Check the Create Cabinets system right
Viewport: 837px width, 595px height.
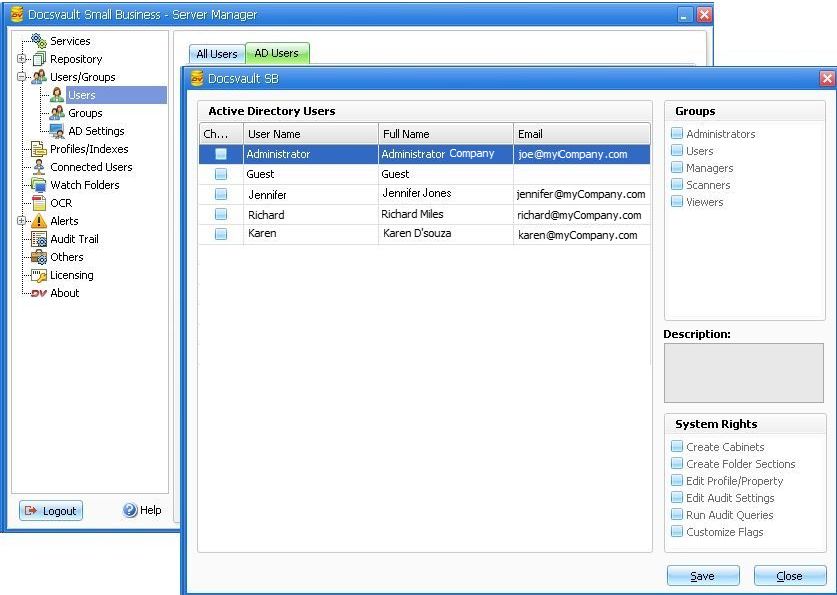(677, 447)
